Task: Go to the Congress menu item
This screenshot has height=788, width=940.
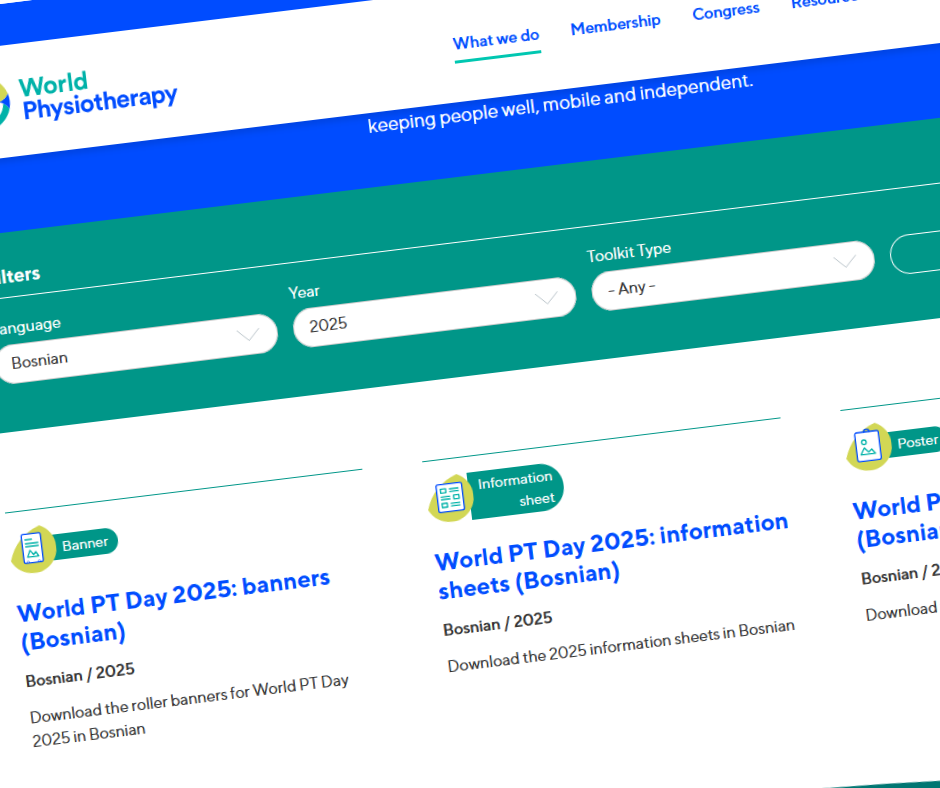Action: [725, 11]
